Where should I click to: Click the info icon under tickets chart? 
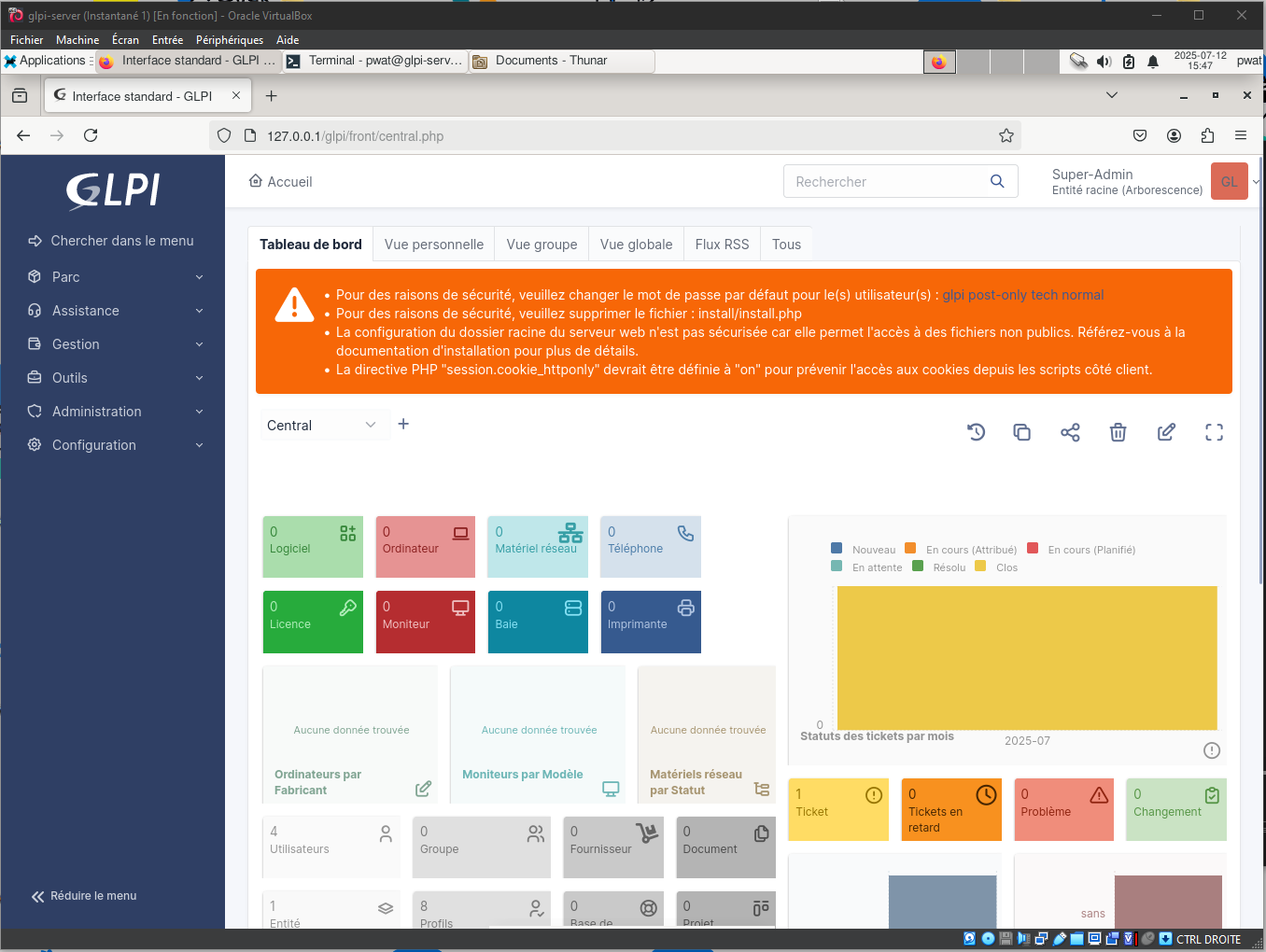point(1212,750)
